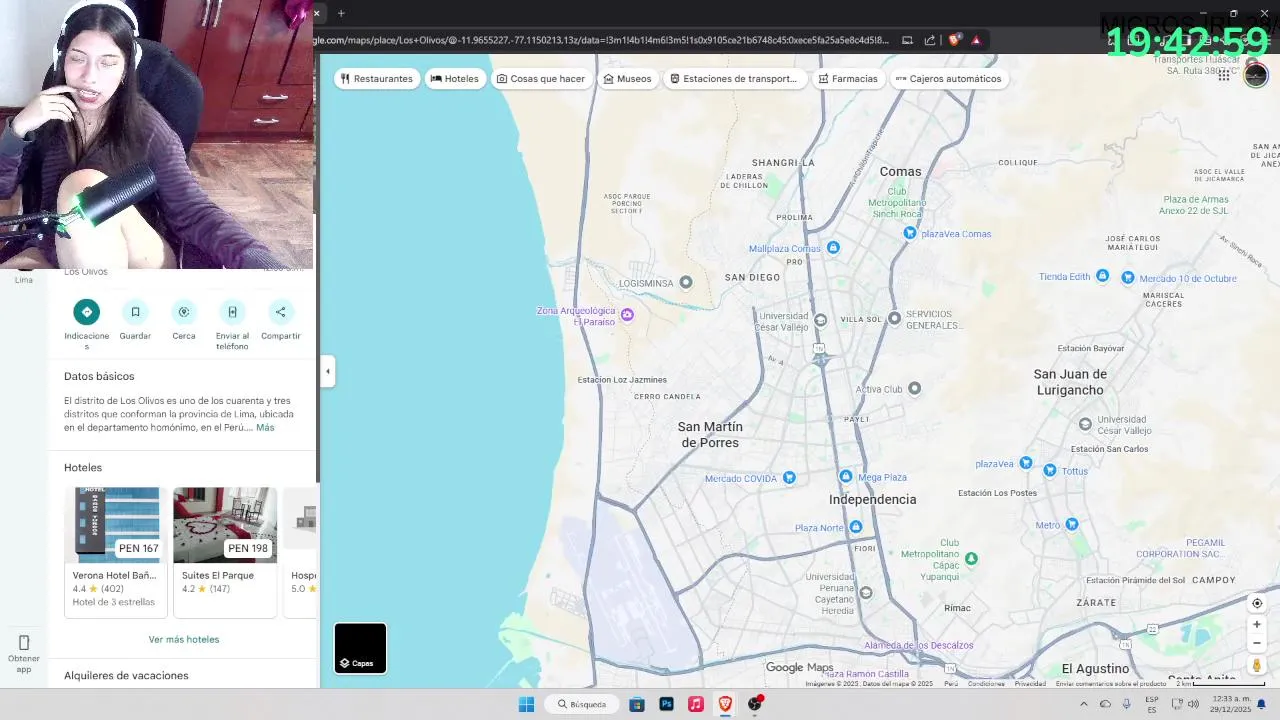
Task: Filter map by Hoteles chip
Action: pyautogui.click(x=455, y=78)
